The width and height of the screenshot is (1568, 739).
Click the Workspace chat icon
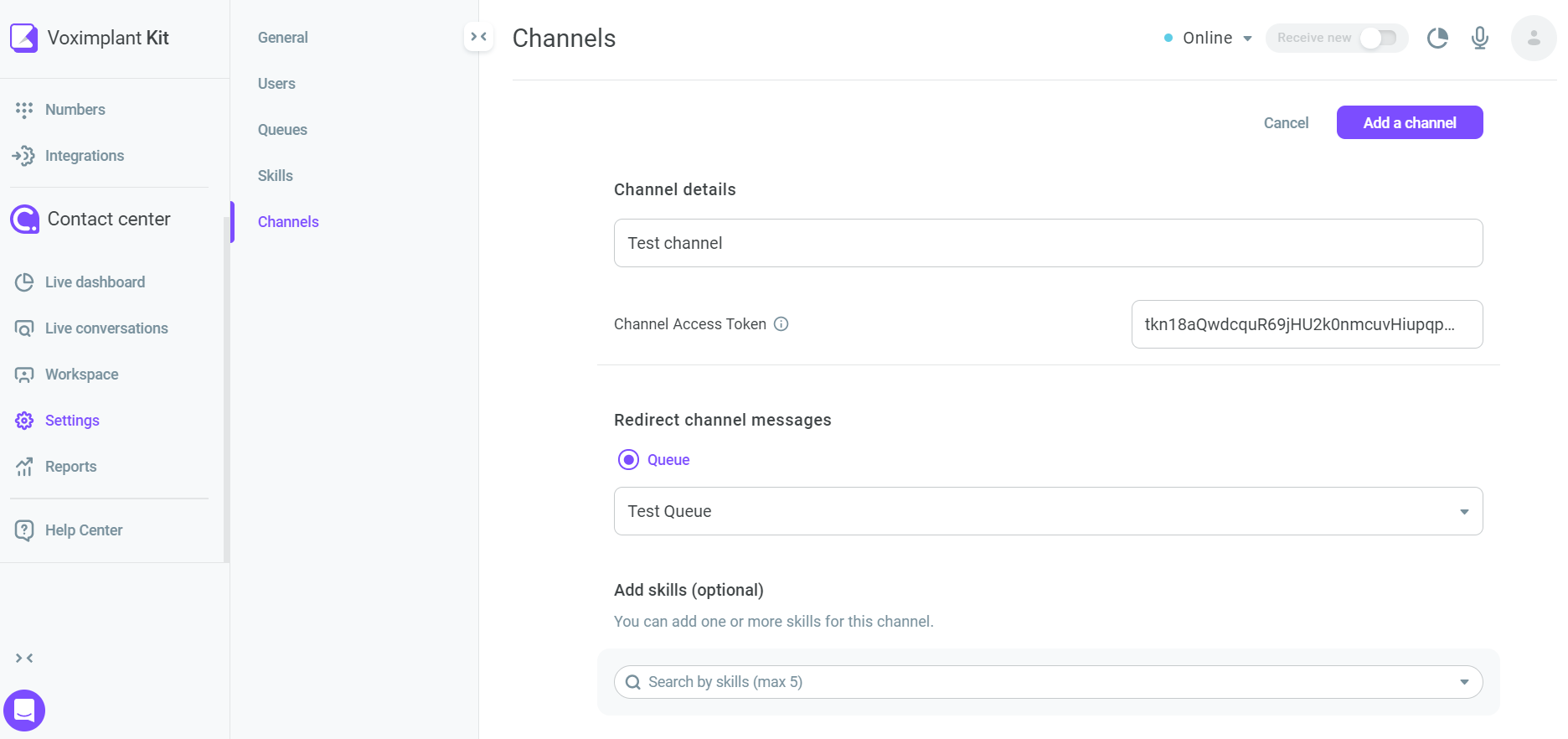tap(24, 375)
